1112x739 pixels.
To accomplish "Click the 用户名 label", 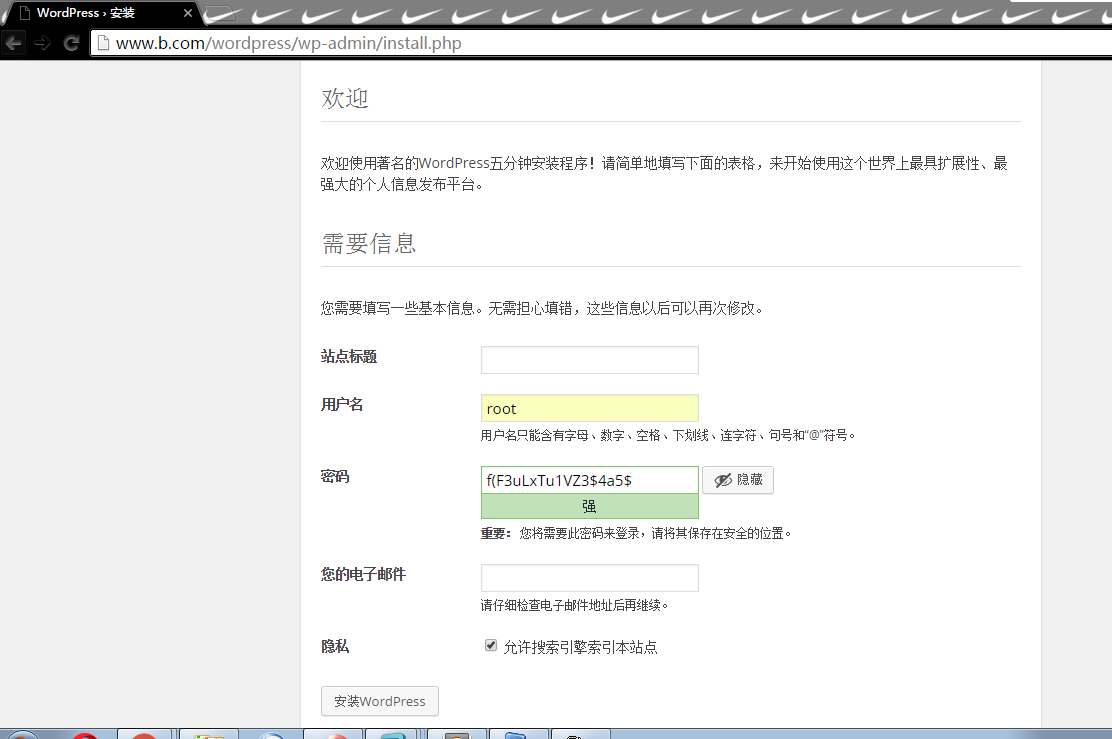I will pos(342,404).
